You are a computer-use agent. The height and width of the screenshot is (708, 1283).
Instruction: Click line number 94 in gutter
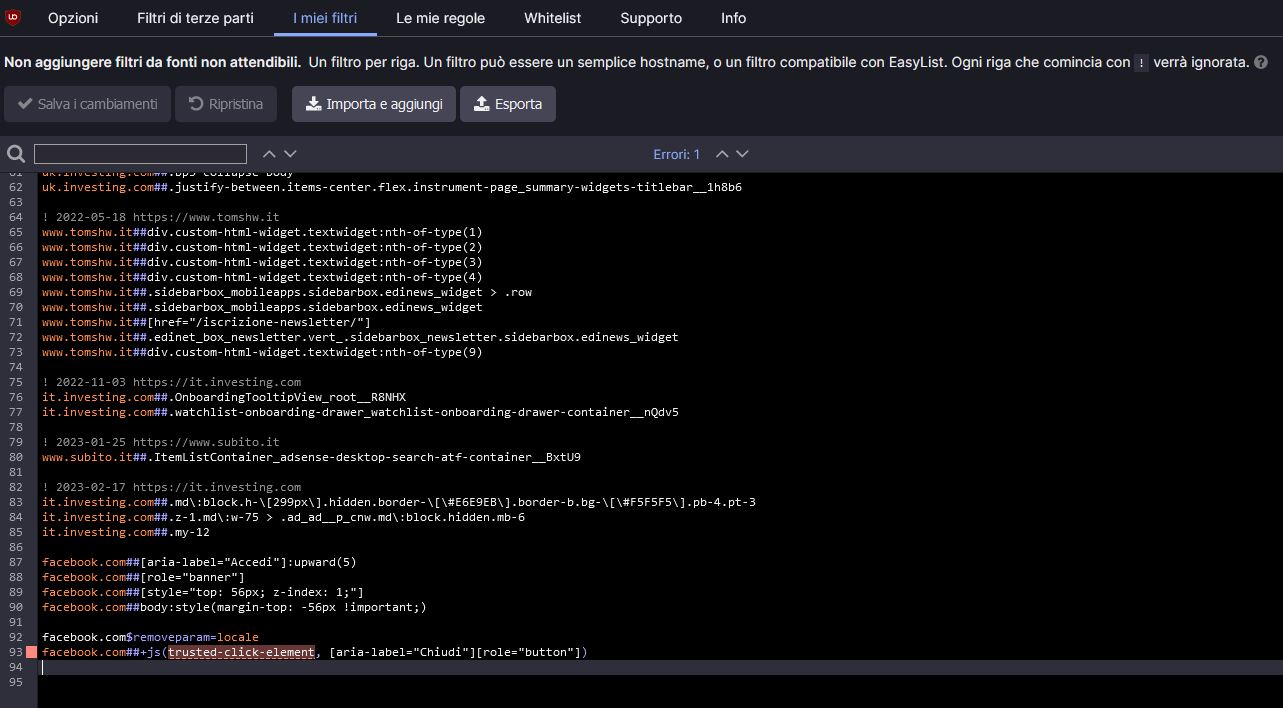click(15, 667)
